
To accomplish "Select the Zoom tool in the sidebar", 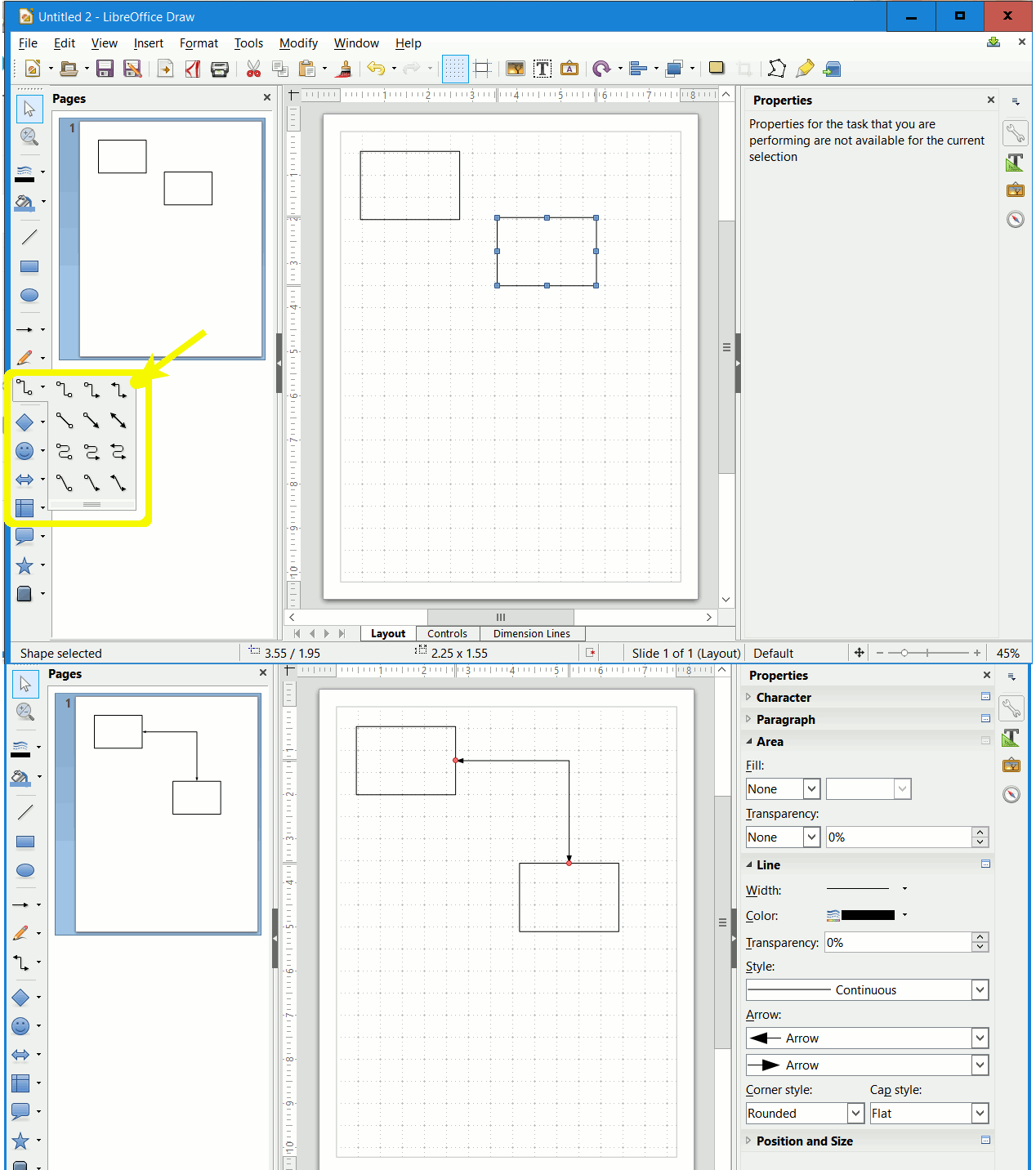I will [29, 136].
